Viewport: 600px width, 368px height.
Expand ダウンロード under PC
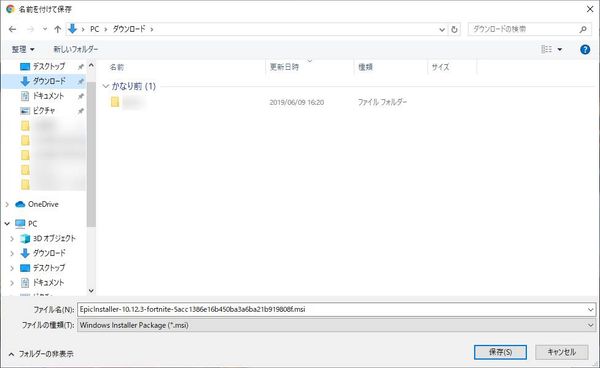tap(12, 253)
